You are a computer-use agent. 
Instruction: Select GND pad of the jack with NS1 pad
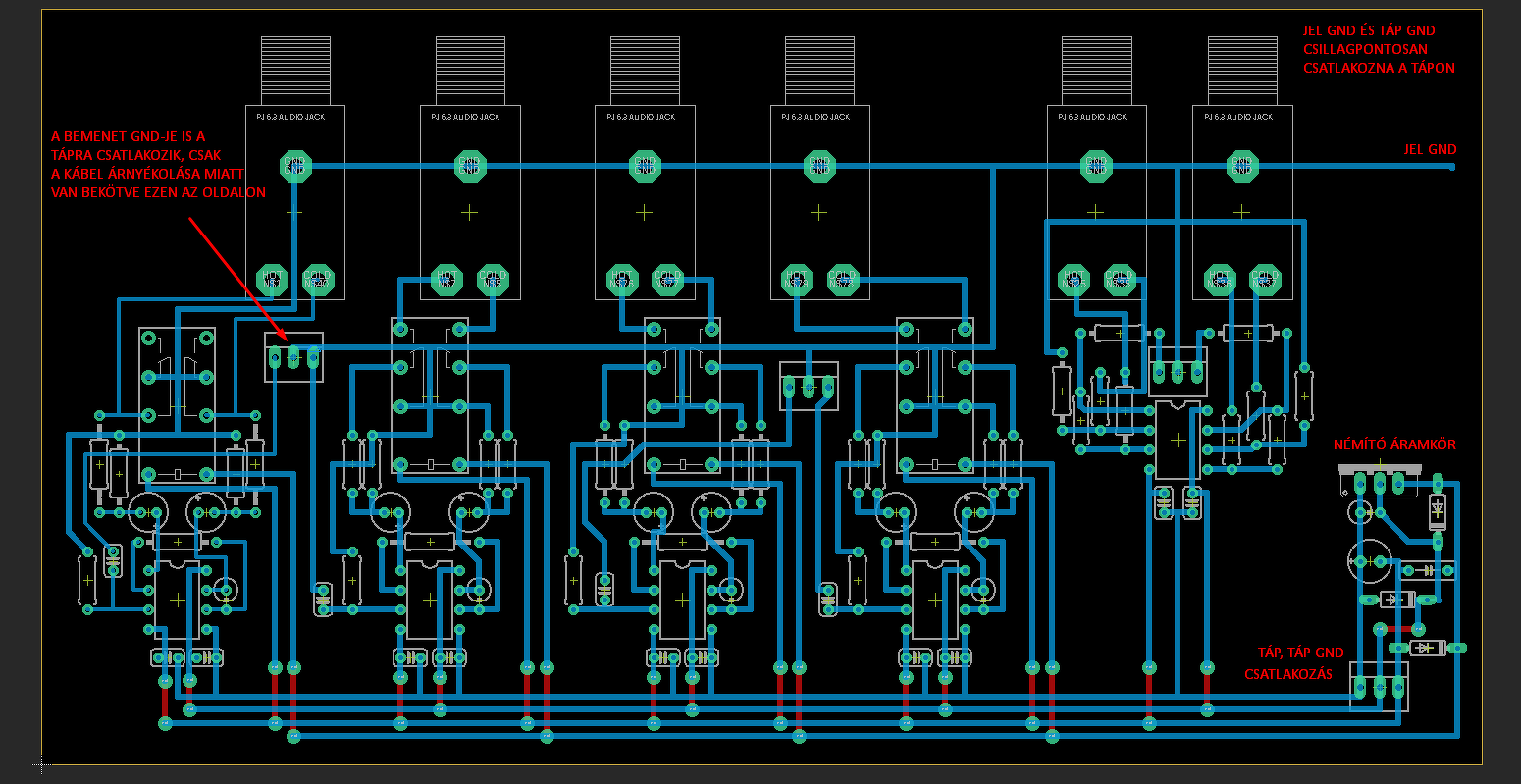coord(294,166)
